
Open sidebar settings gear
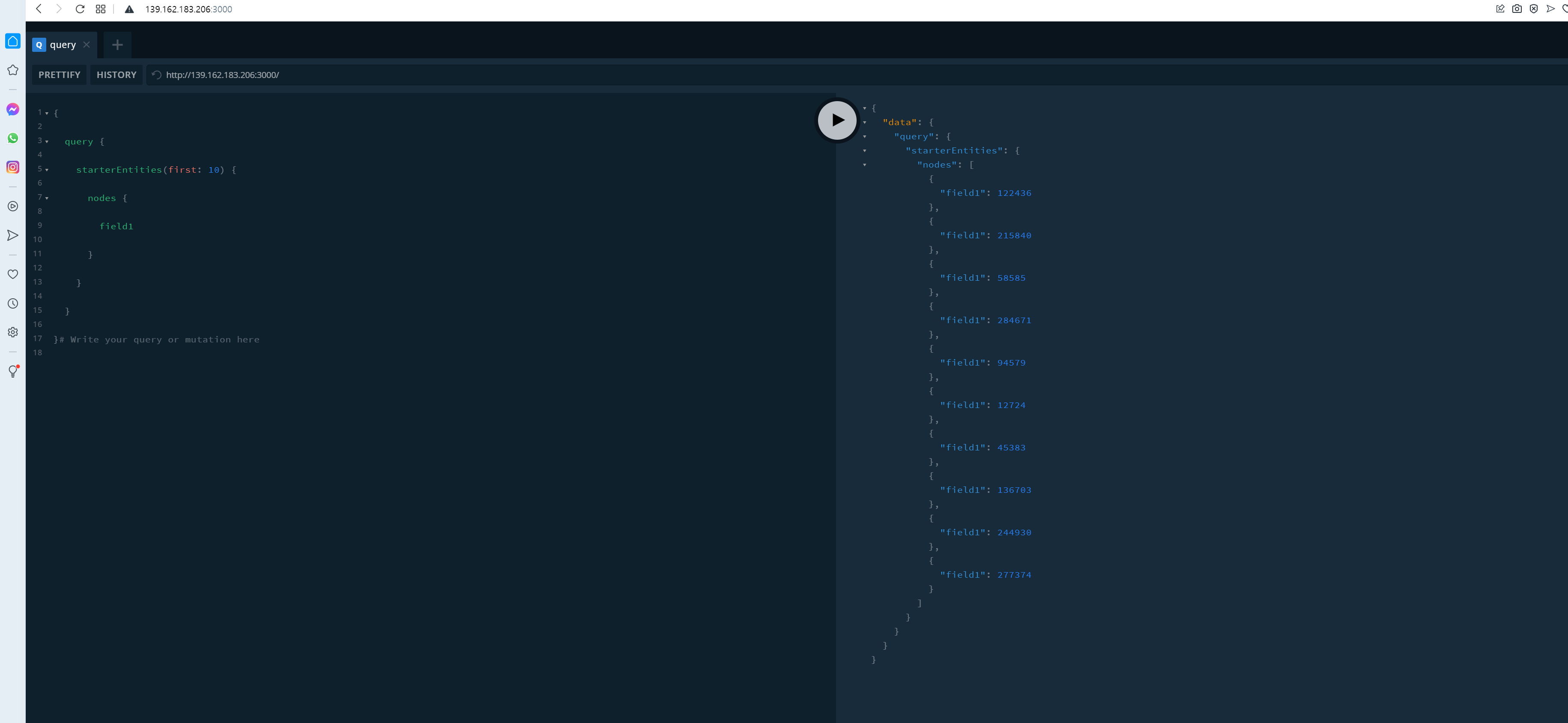(13, 331)
